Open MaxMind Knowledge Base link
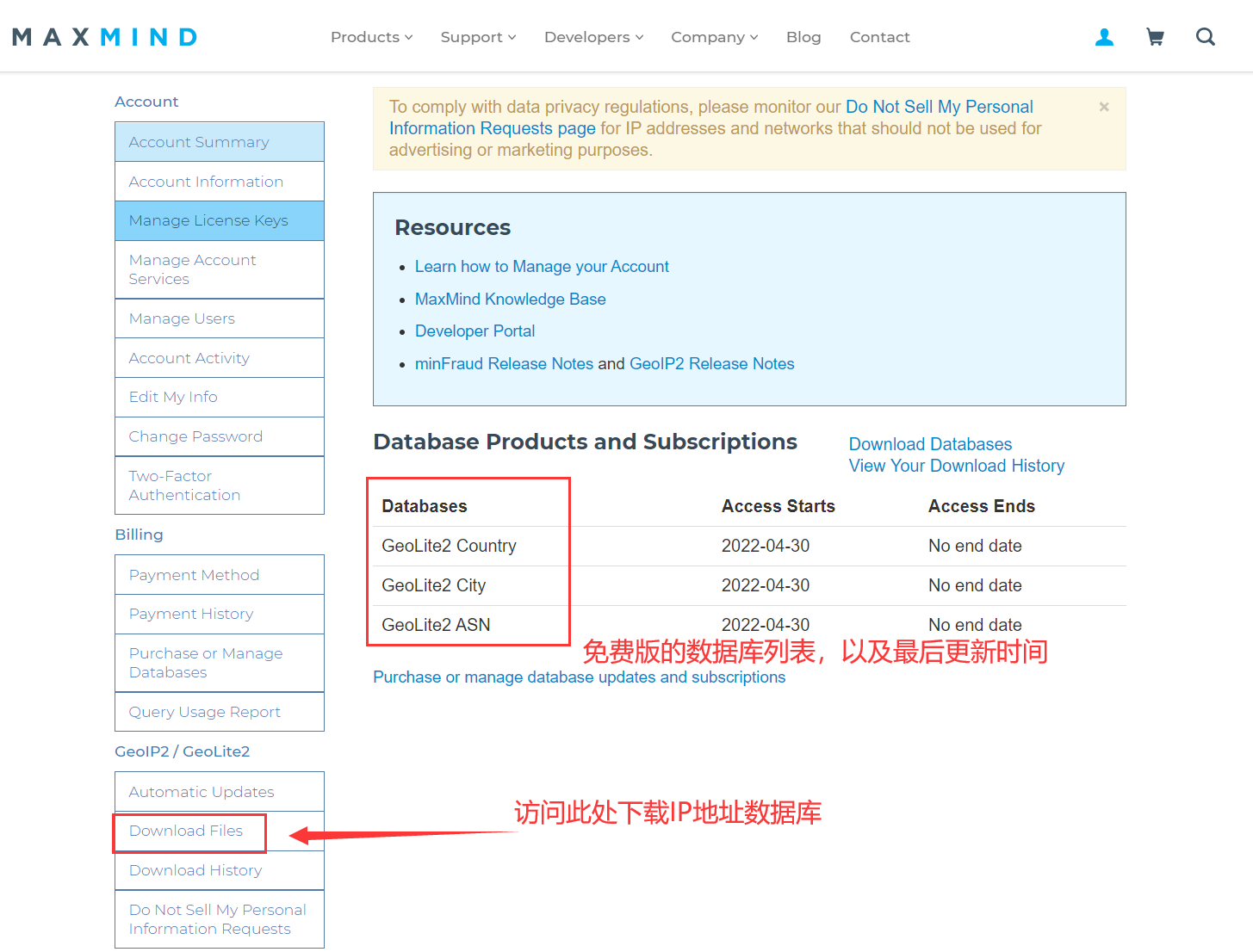 tap(511, 300)
